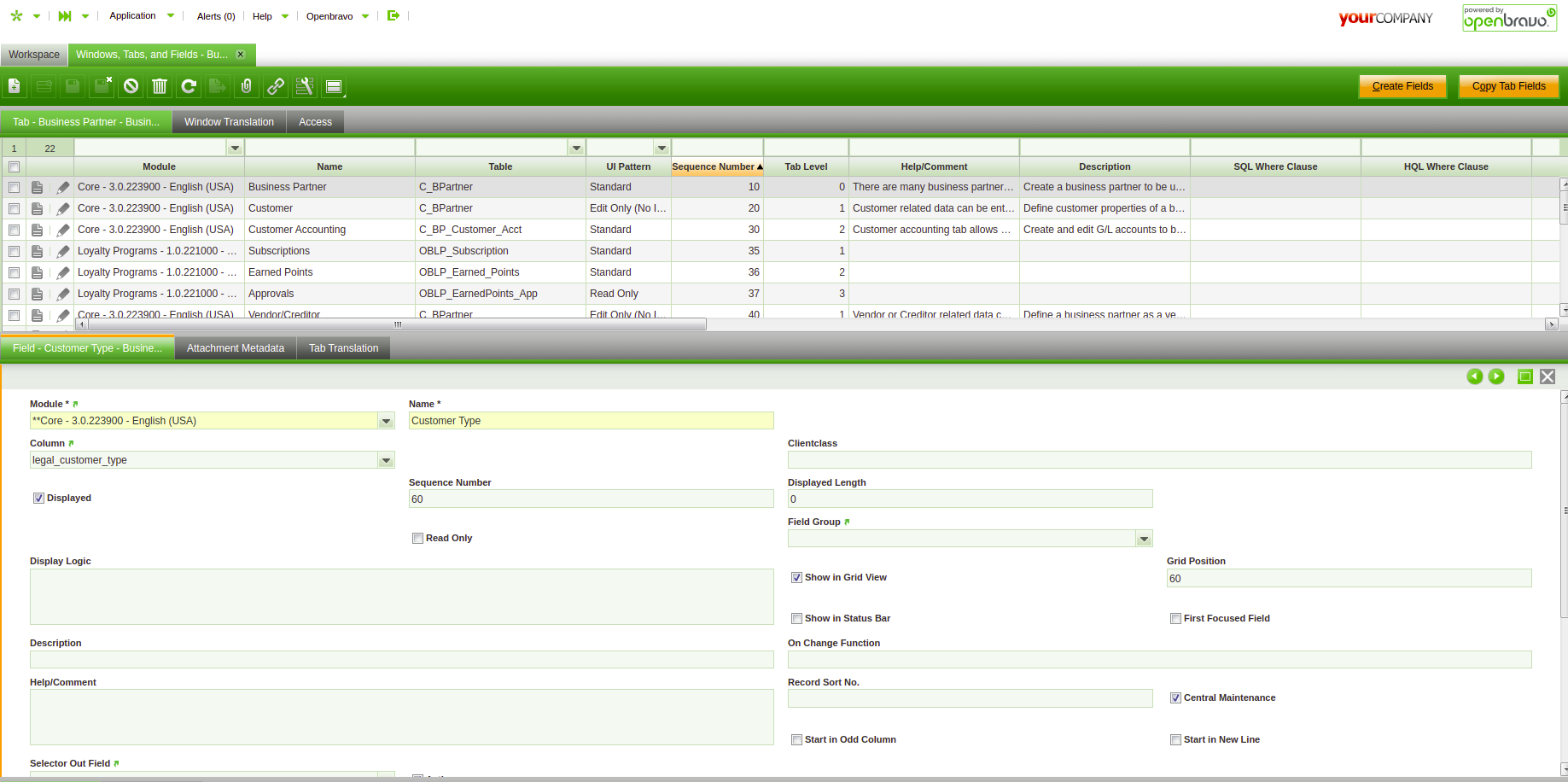Click the Copy Tab Fields button
1568x782 pixels.
(1508, 86)
